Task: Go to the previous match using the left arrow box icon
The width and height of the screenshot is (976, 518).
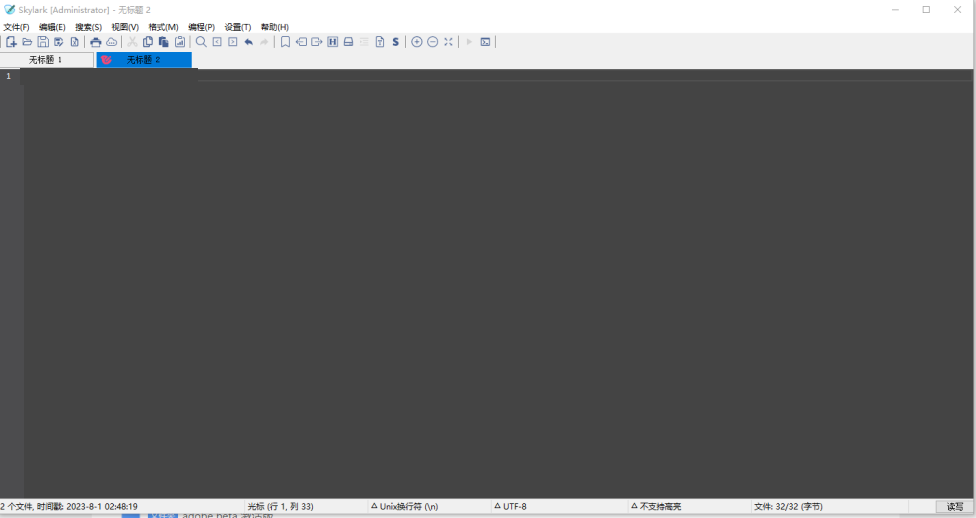Action: [217, 42]
